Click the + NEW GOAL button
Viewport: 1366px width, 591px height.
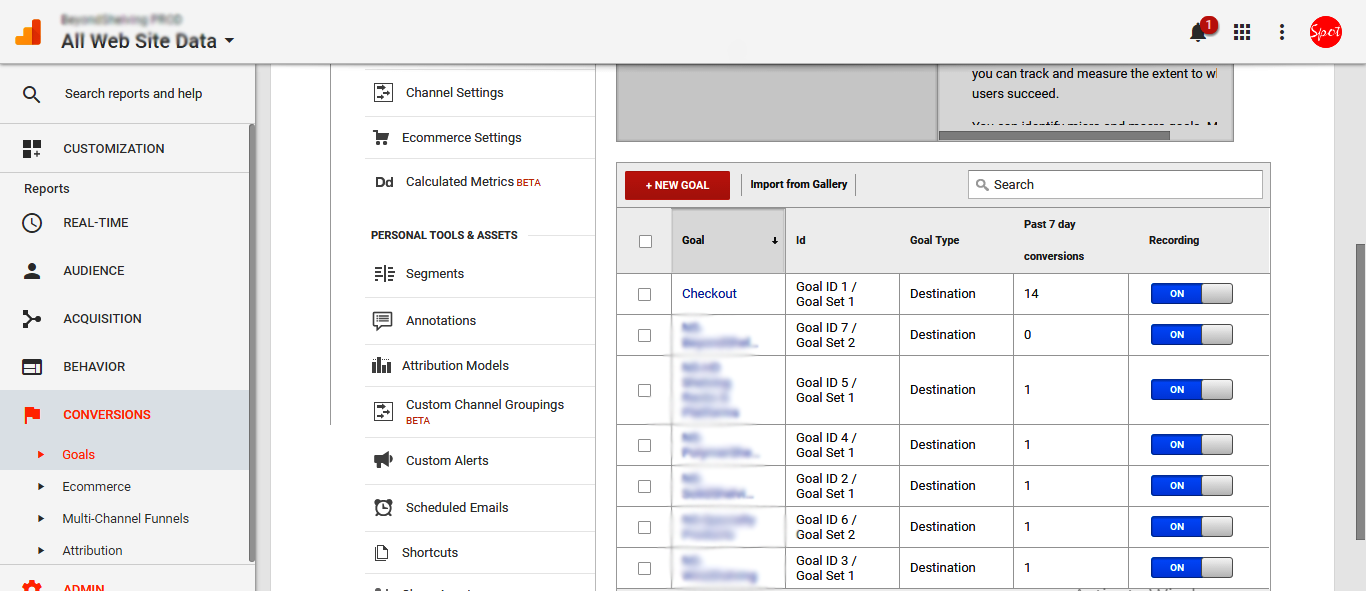click(x=677, y=185)
